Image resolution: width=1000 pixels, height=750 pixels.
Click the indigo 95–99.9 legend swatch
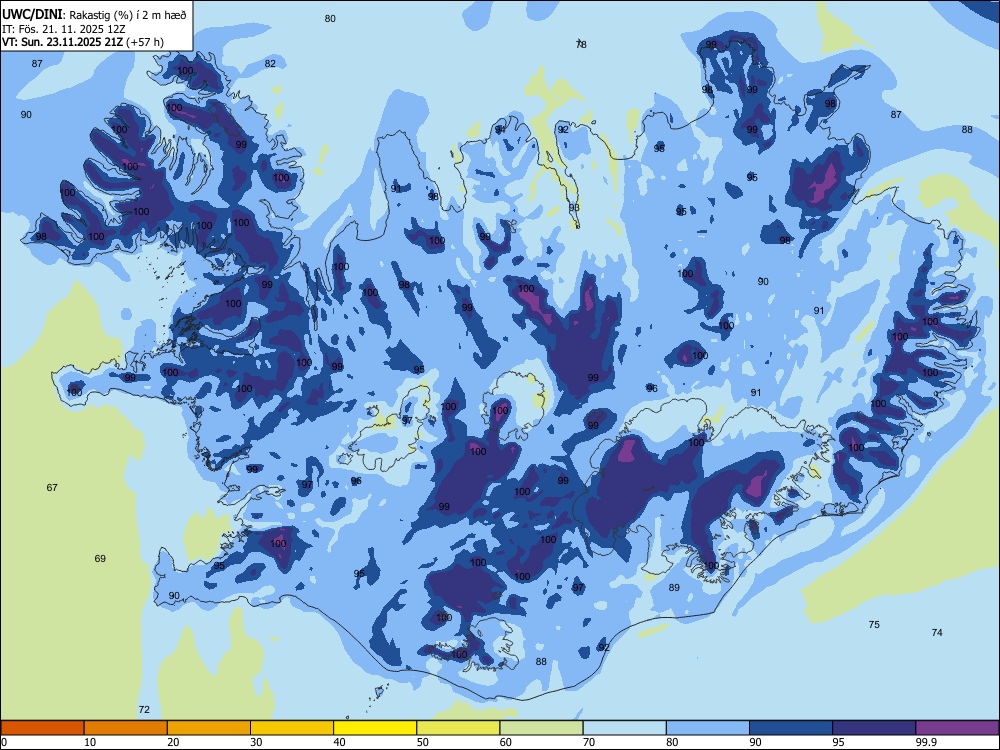coord(874,728)
